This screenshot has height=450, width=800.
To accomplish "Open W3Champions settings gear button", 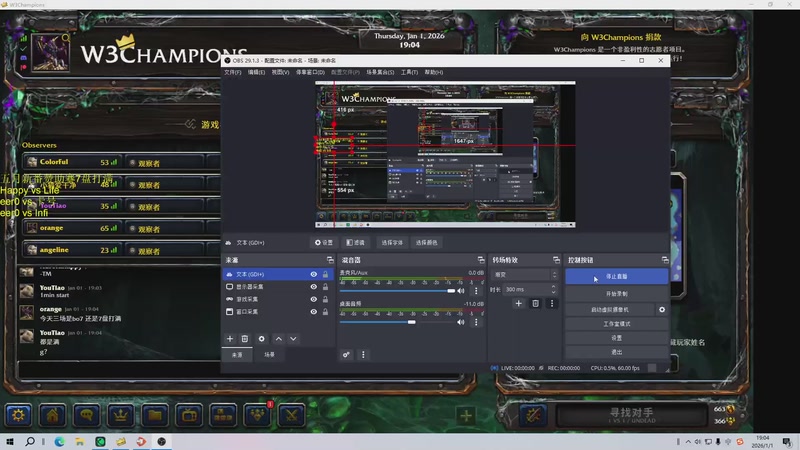I will pyautogui.click(x=18, y=415).
